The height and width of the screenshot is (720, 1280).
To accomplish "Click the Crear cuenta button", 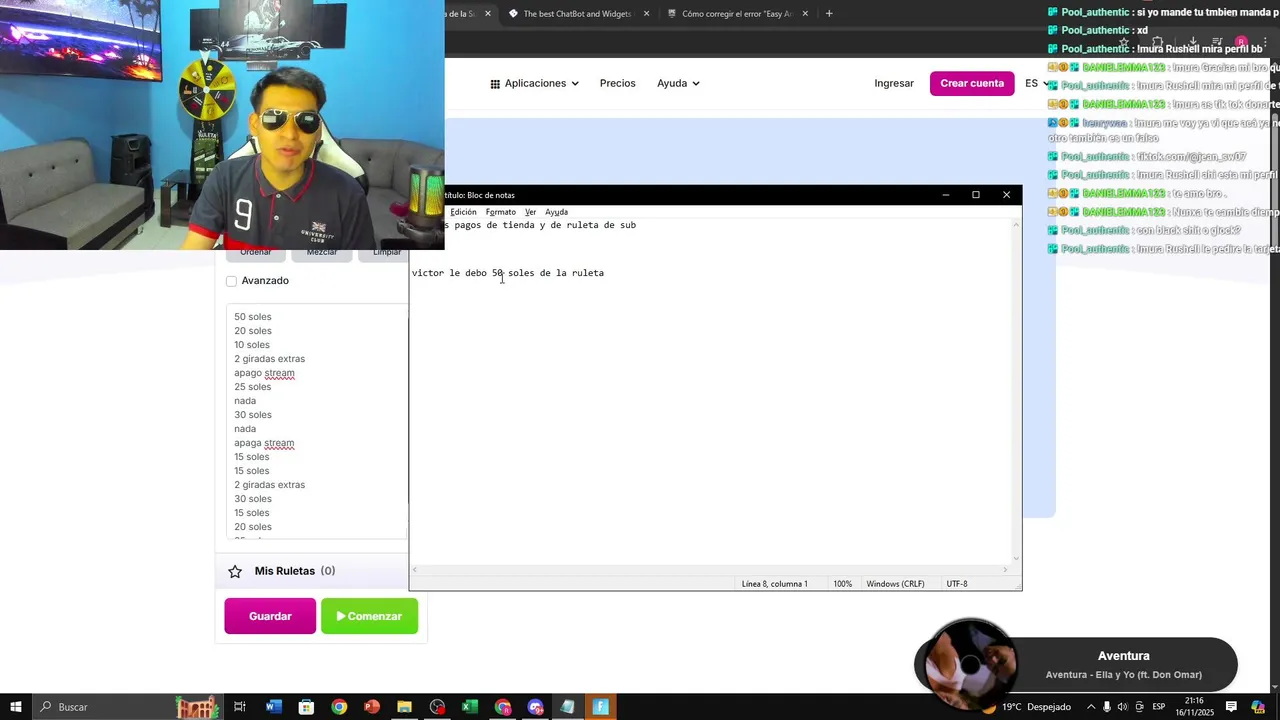I will point(972,83).
